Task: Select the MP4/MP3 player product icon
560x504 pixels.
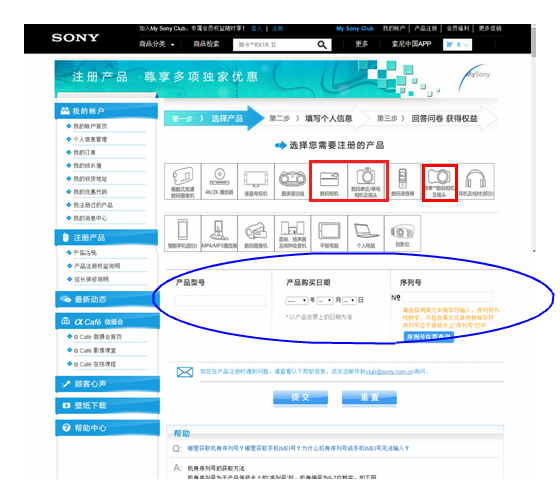Action: click(x=219, y=233)
